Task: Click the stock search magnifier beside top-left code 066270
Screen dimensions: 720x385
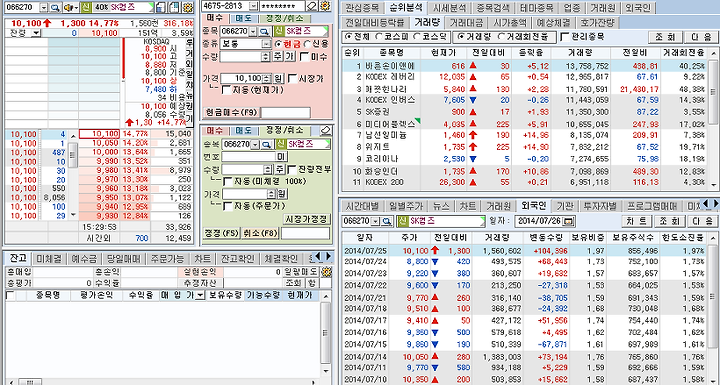Action: (x=55, y=7)
